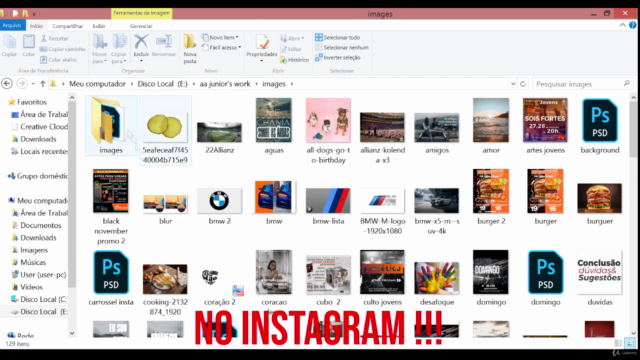Open Downloads under Favoritos

[38, 139]
